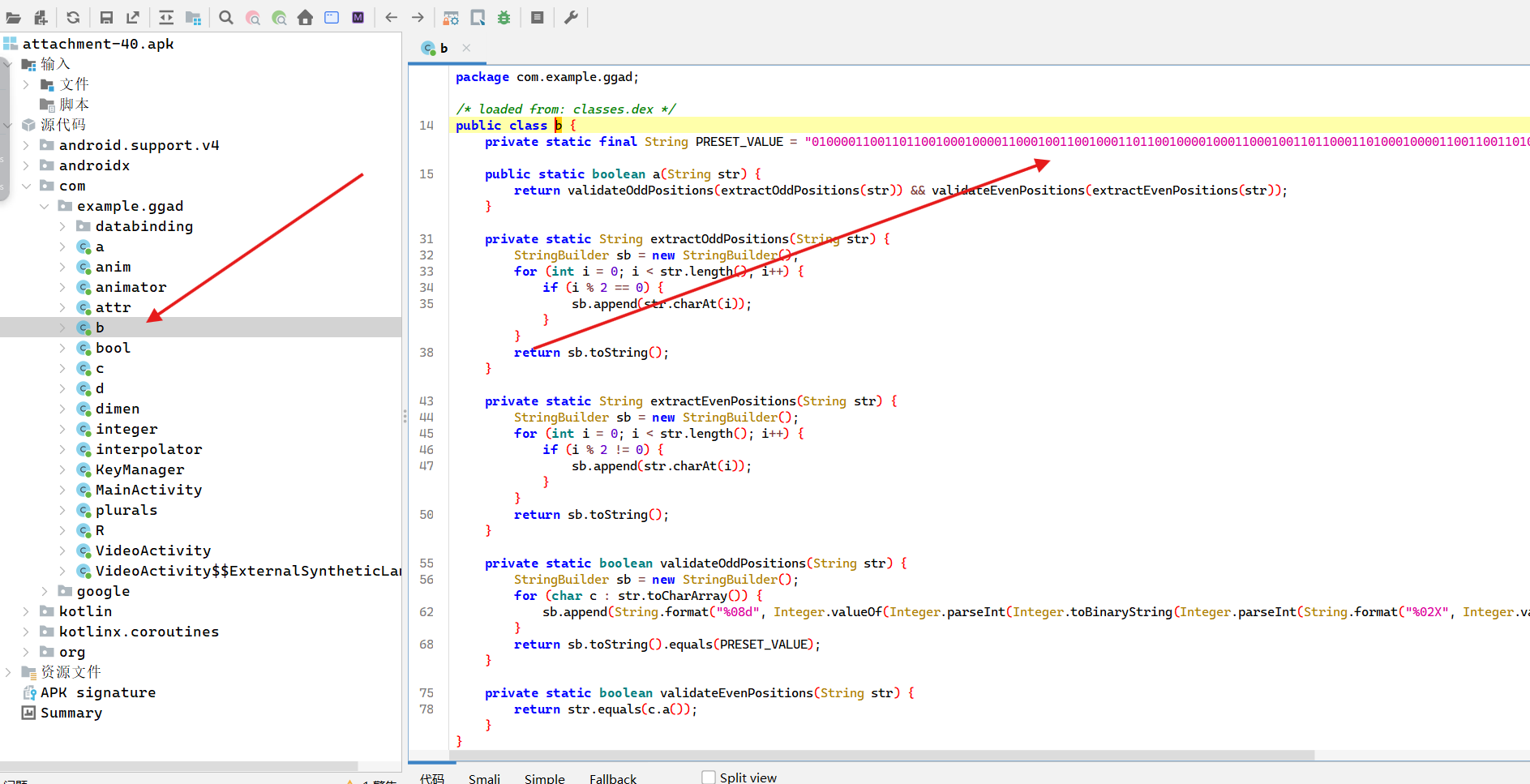Viewport: 1530px width, 784px height.
Task: Navigate forward with right arrow
Action: [x=418, y=17]
